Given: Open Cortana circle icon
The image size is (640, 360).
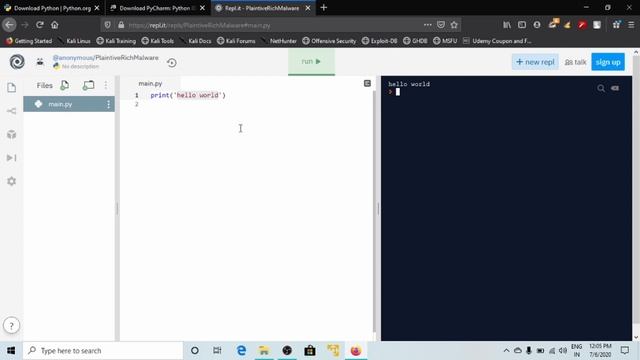Looking at the screenshot, I should pos(195,351).
